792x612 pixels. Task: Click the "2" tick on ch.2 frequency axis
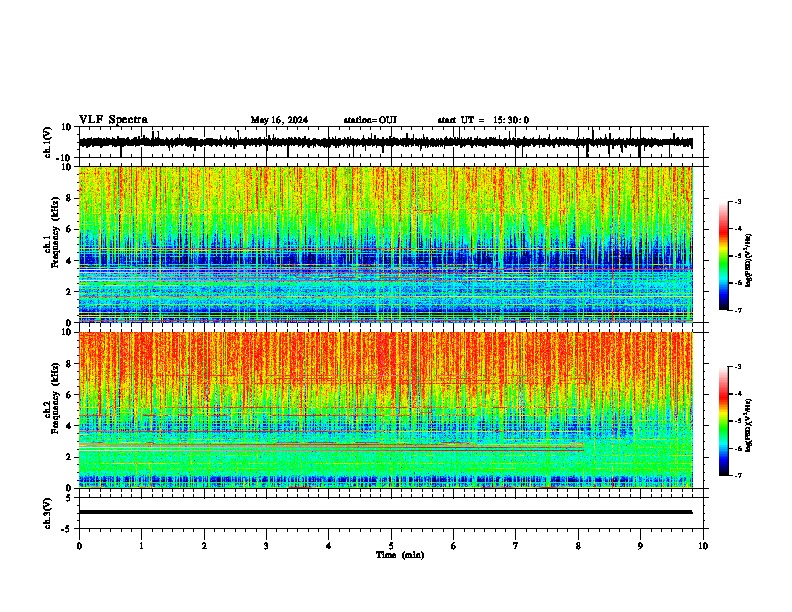tap(70, 457)
